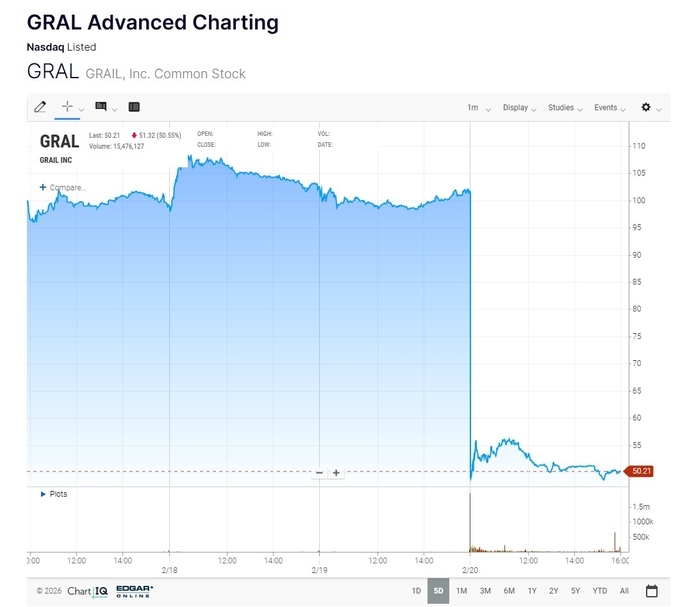This screenshot has width=680, height=607.
Task: Expand the Plots panel
Action: (42, 494)
